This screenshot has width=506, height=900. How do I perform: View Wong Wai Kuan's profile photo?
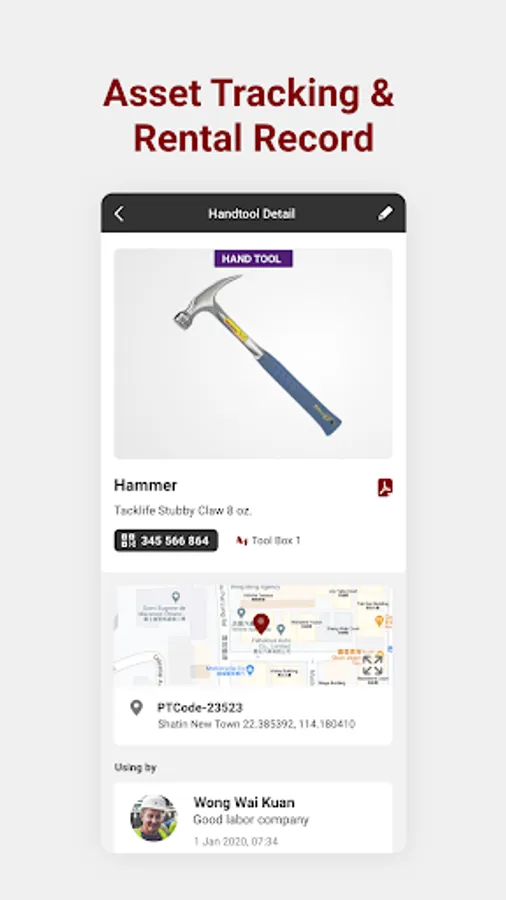click(154, 818)
